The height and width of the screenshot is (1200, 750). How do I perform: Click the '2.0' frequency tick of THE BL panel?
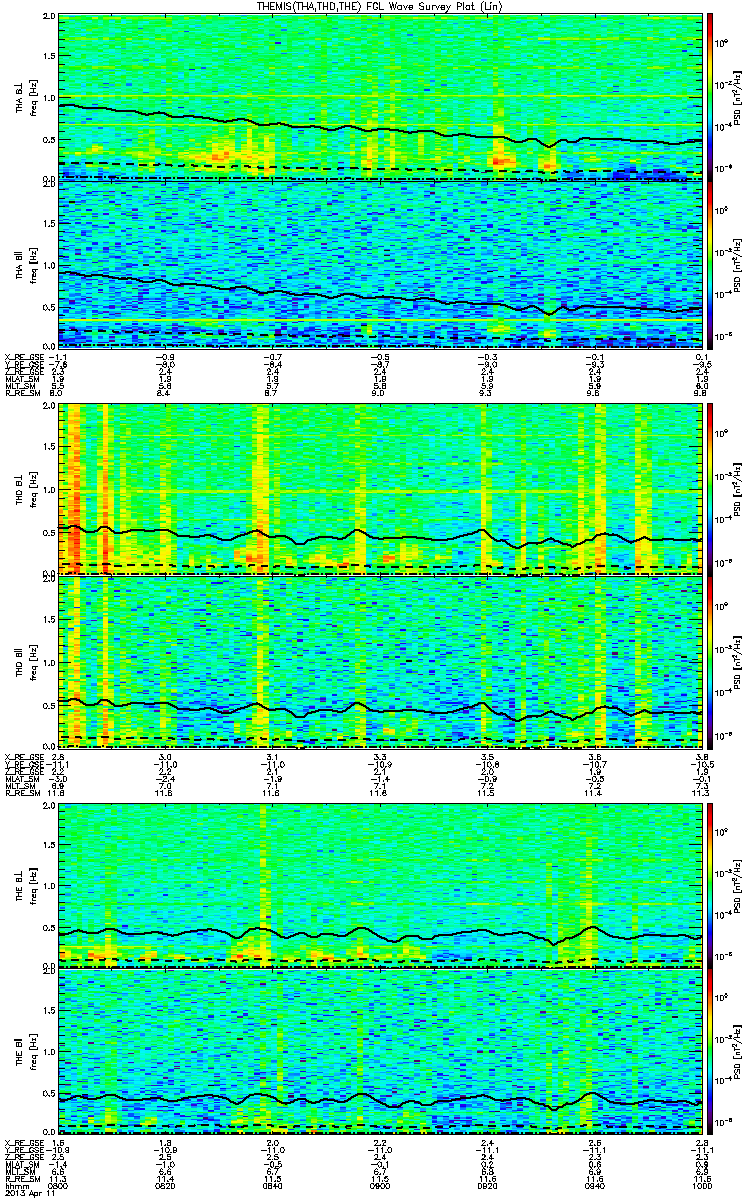pyautogui.click(x=49, y=805)
